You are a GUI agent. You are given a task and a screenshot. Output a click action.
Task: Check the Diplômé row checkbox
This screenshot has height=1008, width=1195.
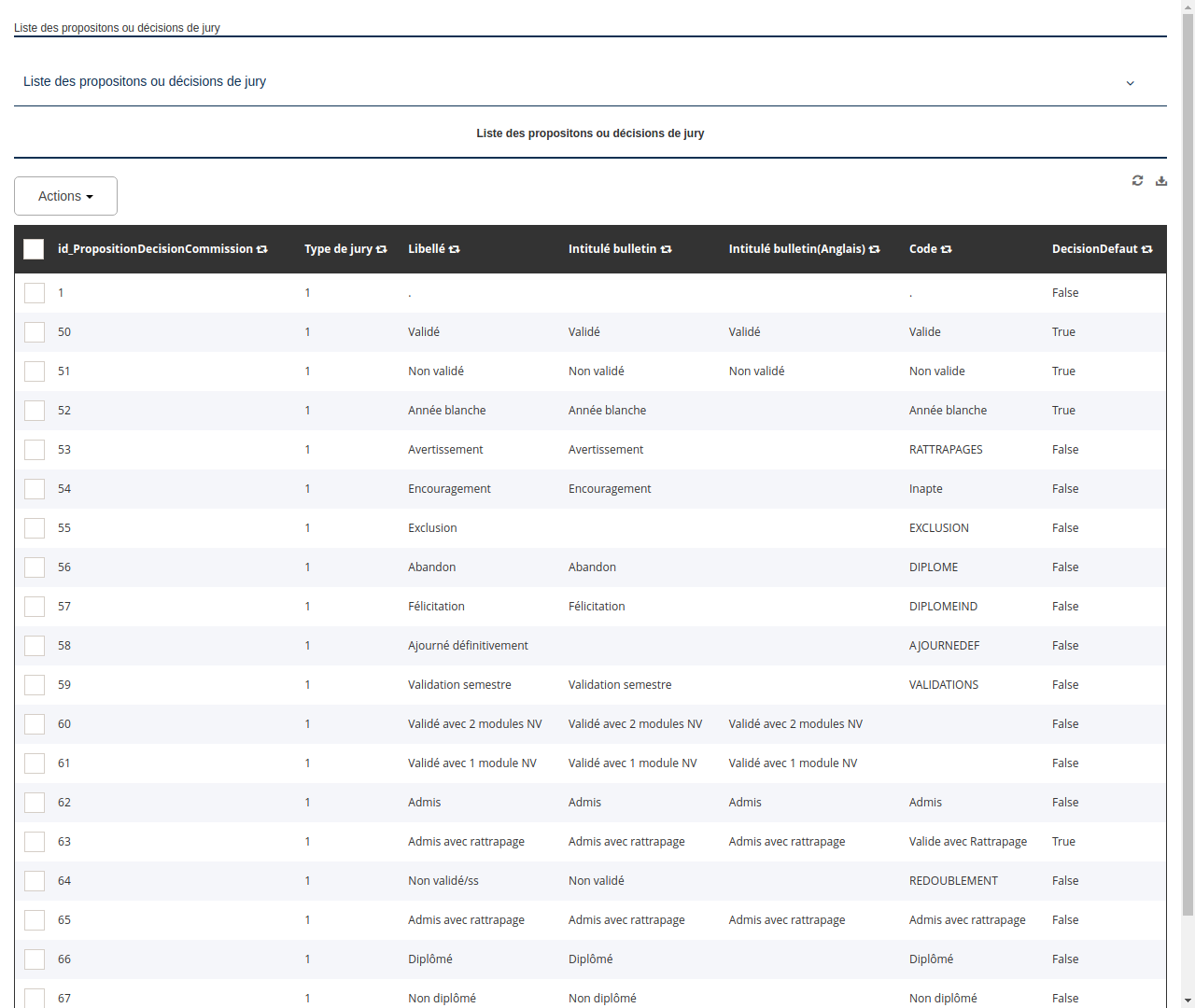35,959
